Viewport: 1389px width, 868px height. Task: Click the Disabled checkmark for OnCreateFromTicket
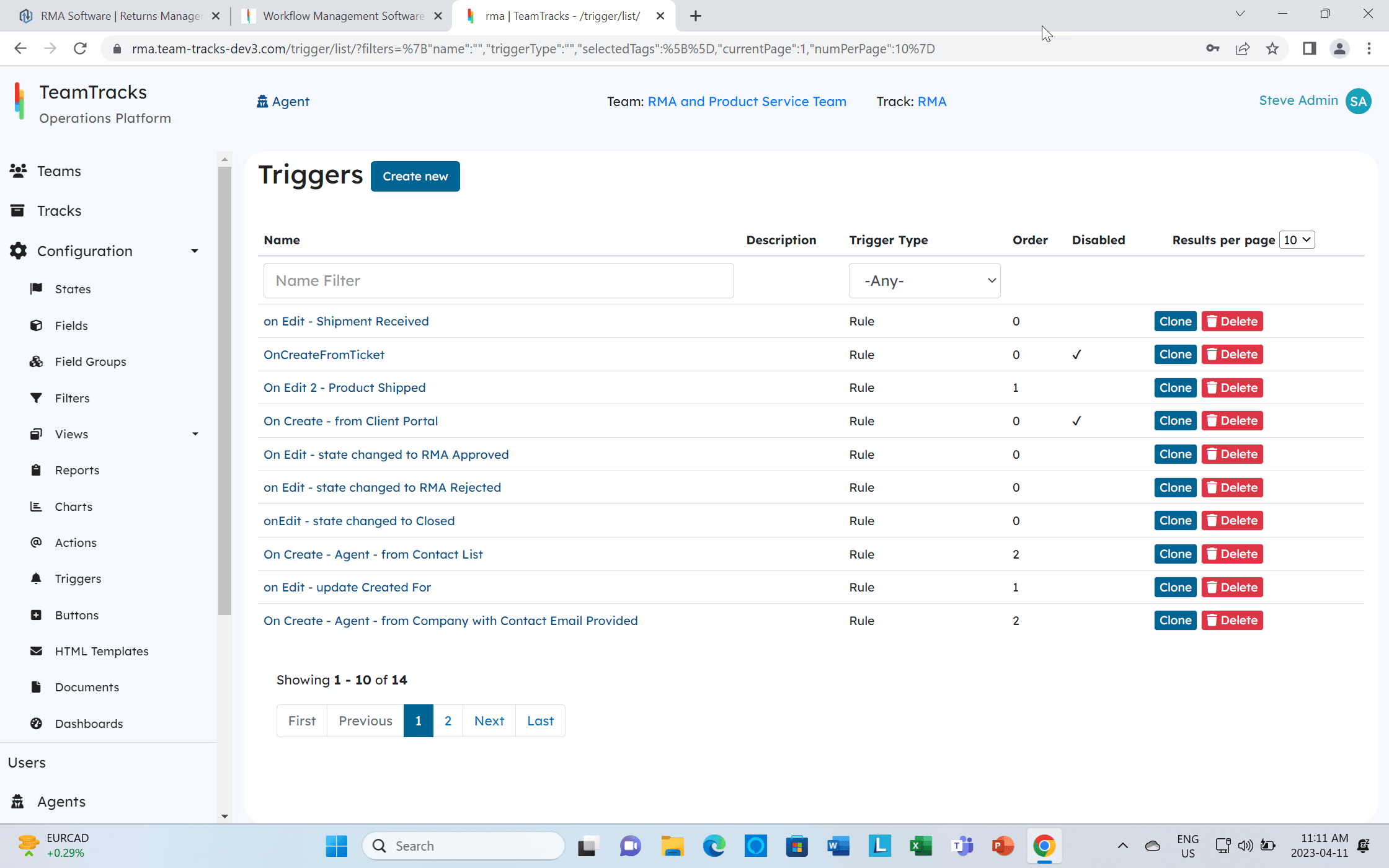point(1076,355)
